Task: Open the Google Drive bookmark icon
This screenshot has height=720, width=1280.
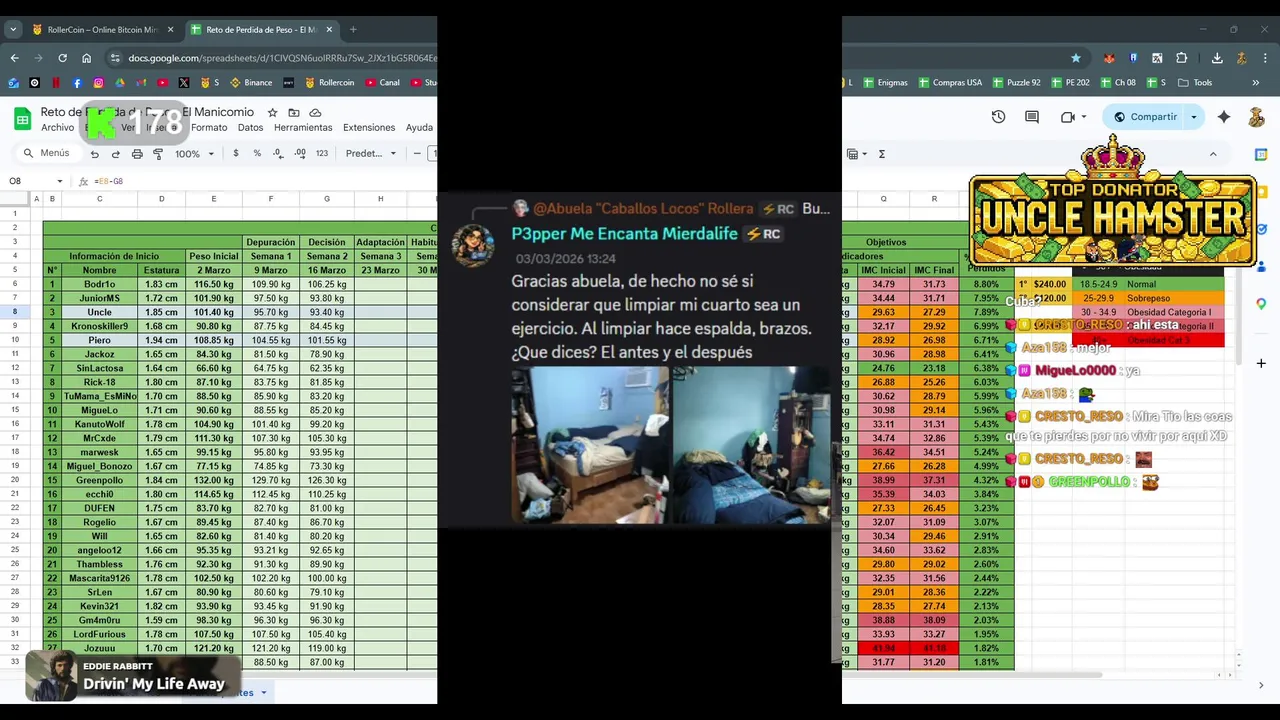Action: (x=119, y=83)
